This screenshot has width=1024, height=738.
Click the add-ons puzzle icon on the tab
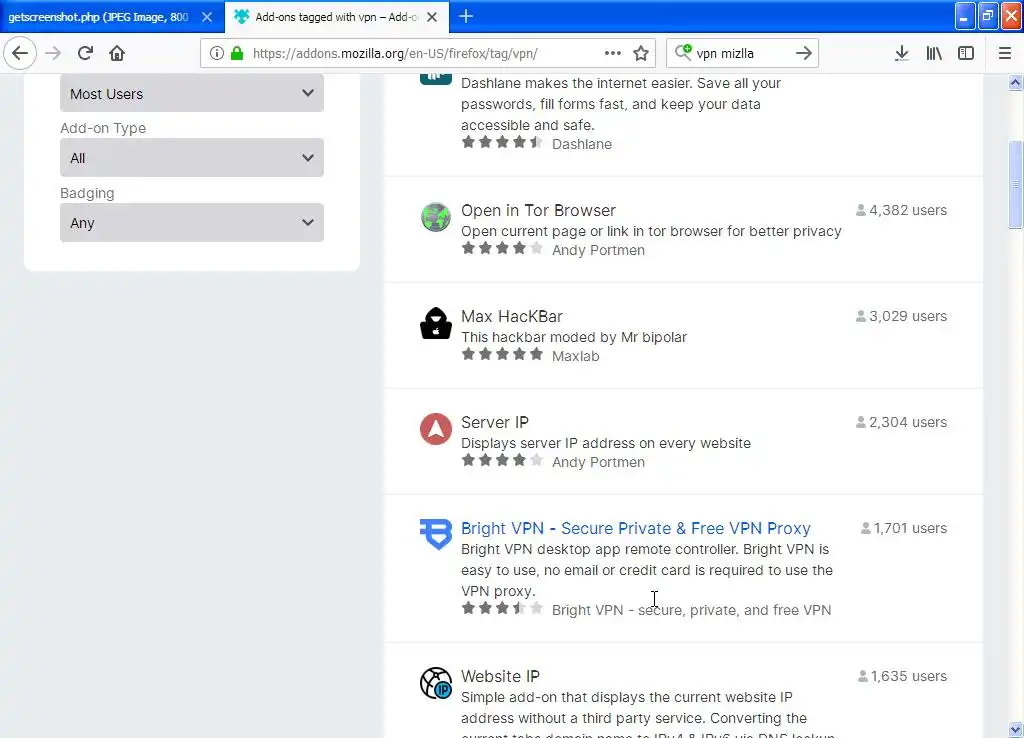242,16
